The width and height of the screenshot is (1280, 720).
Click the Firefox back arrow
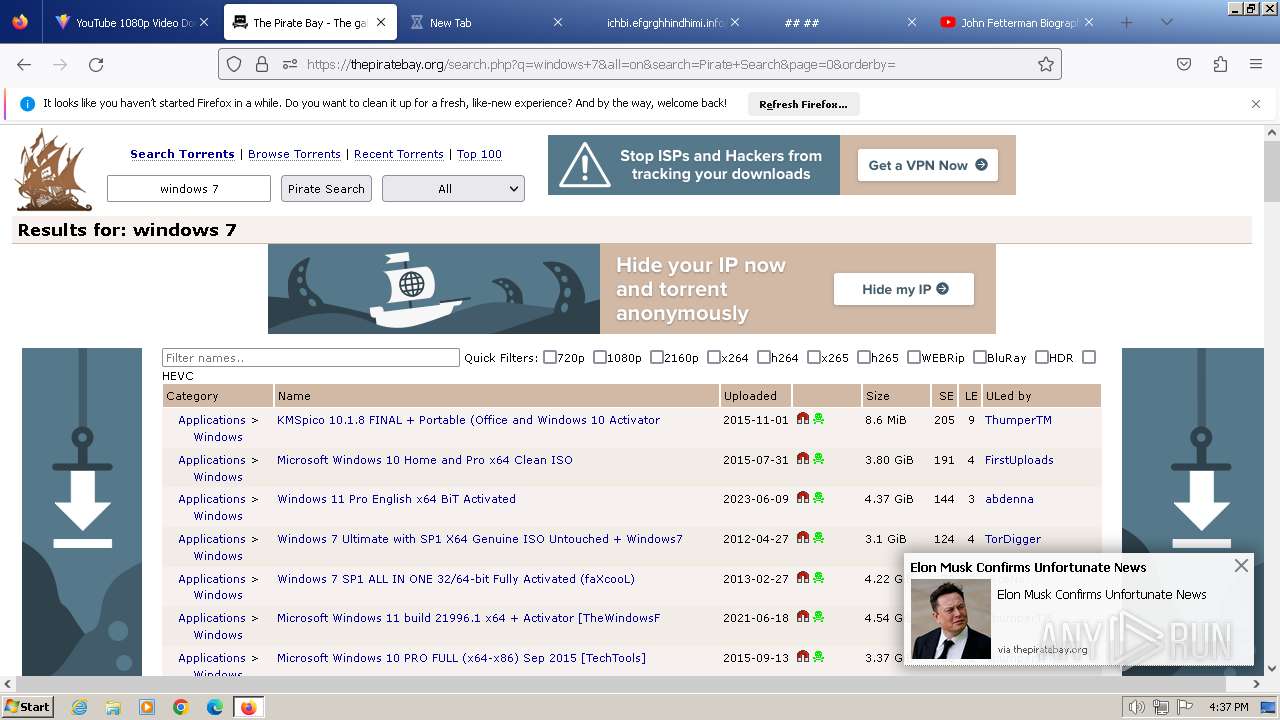24,64
